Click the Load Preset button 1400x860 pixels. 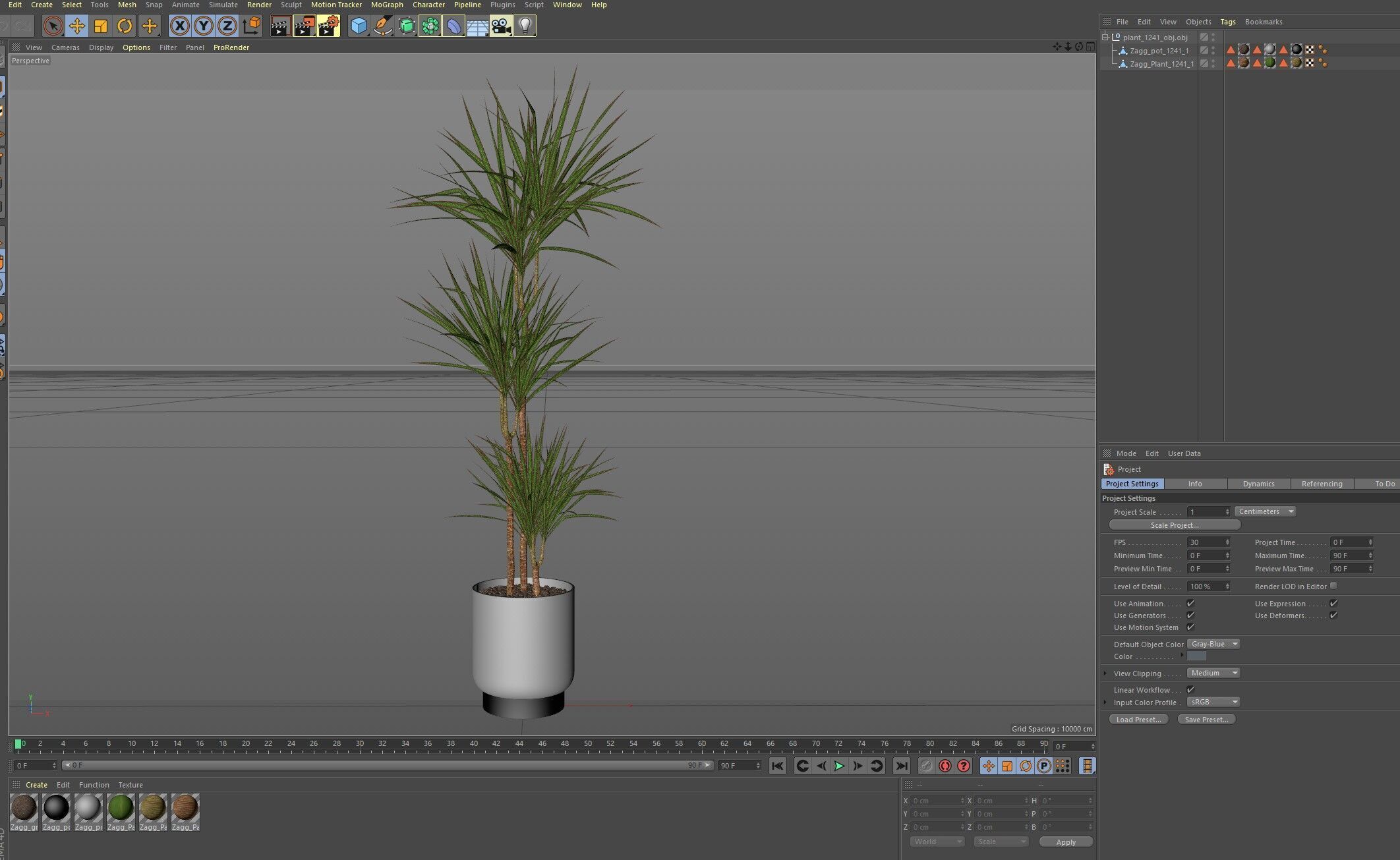1138,720
